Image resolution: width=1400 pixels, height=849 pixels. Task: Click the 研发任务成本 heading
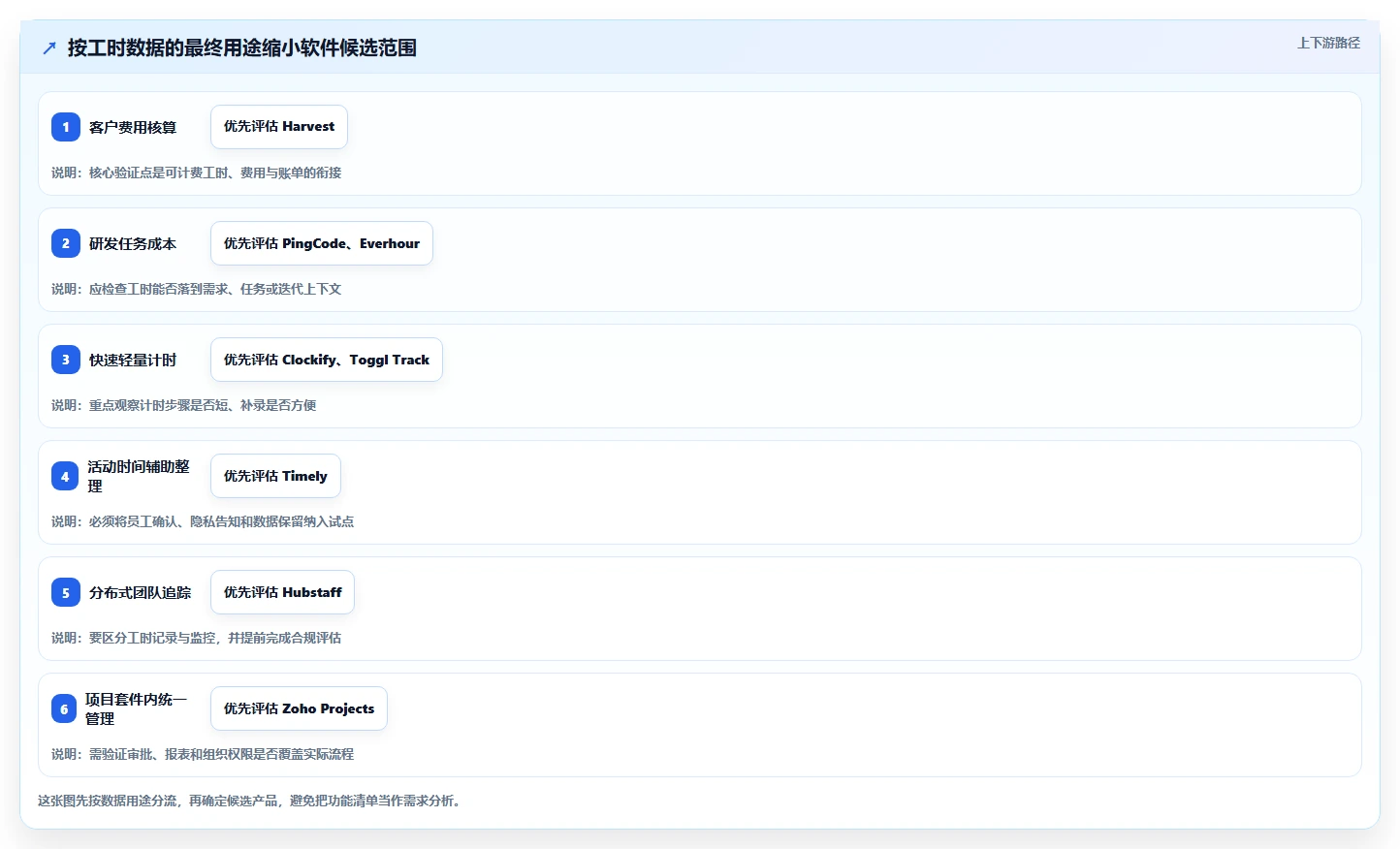(133, 243)
